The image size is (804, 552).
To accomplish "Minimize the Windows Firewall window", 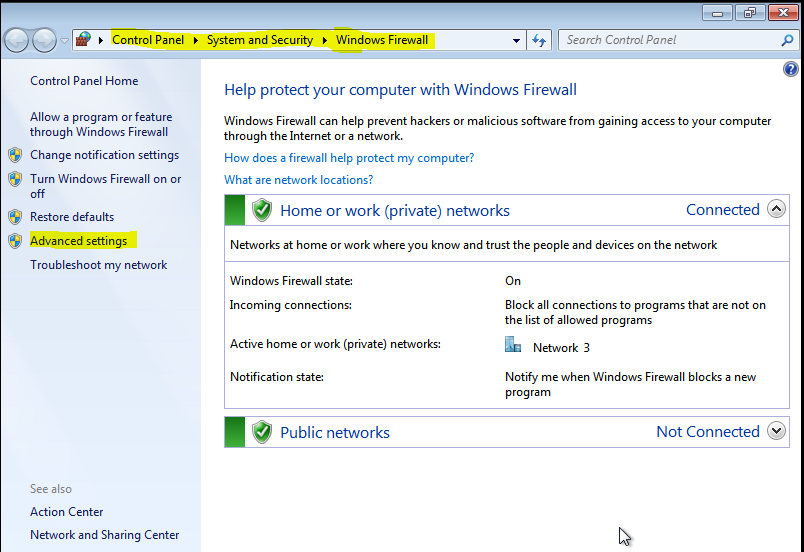I will coord(717,13).
